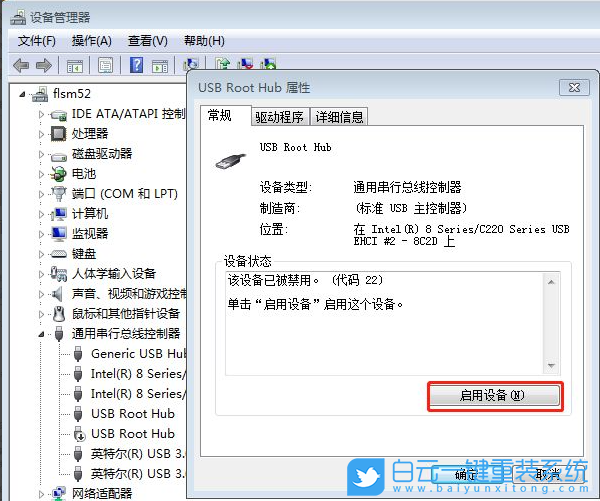Expand the 键盘 node
The width and height of the screenshot is (600, 501).
(41, 254)
